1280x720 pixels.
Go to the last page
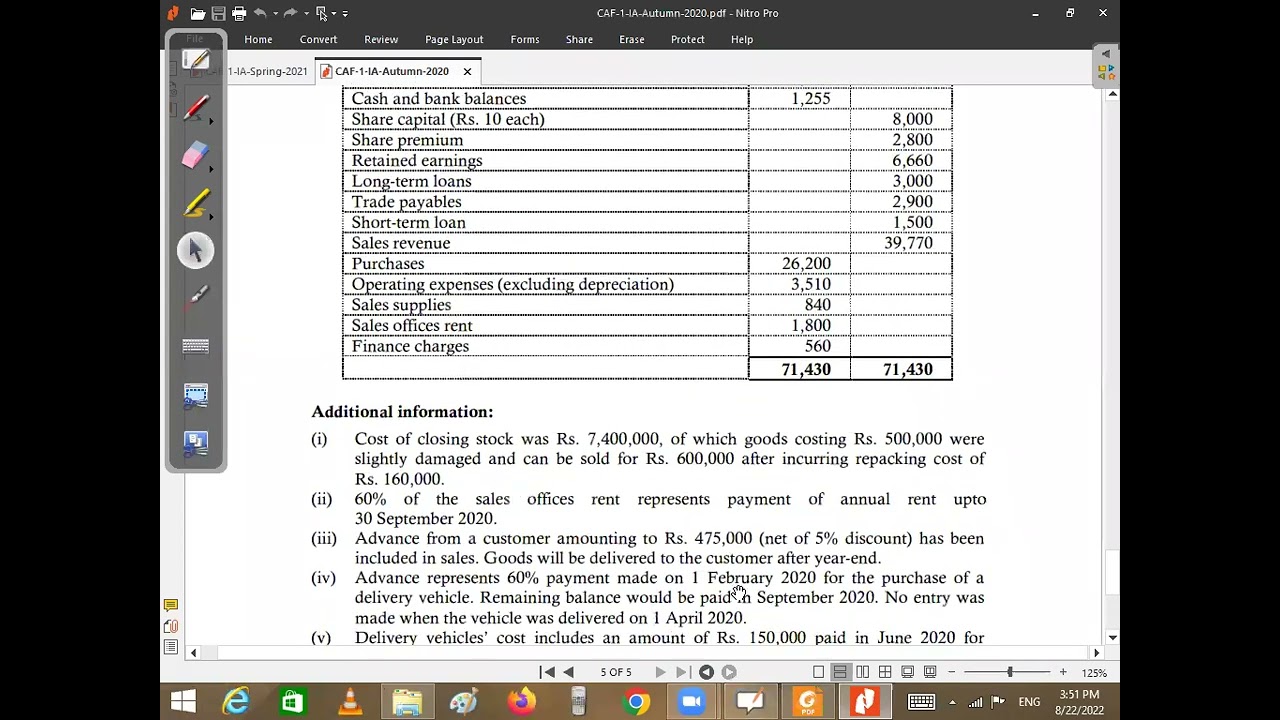click(x=683, y=672)
